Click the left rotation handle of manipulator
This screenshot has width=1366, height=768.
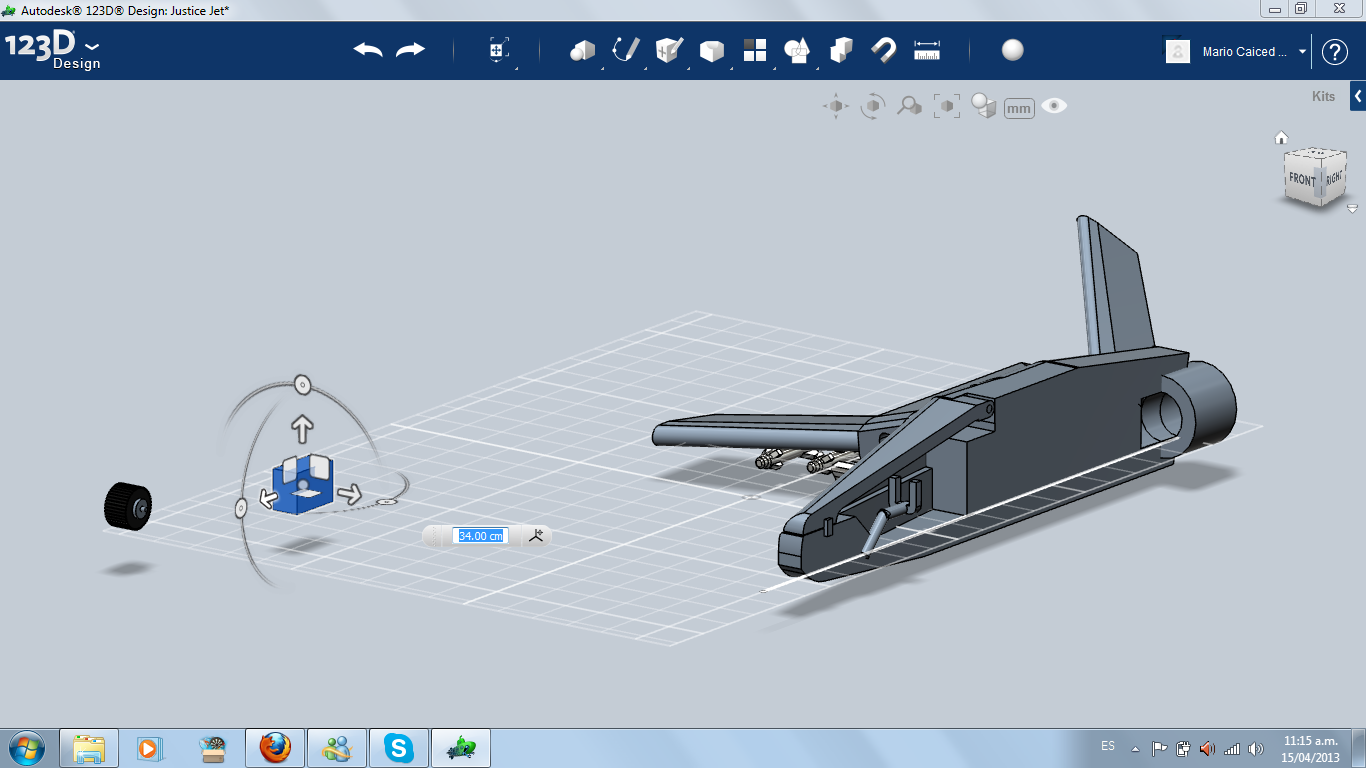tap(241, 509)
